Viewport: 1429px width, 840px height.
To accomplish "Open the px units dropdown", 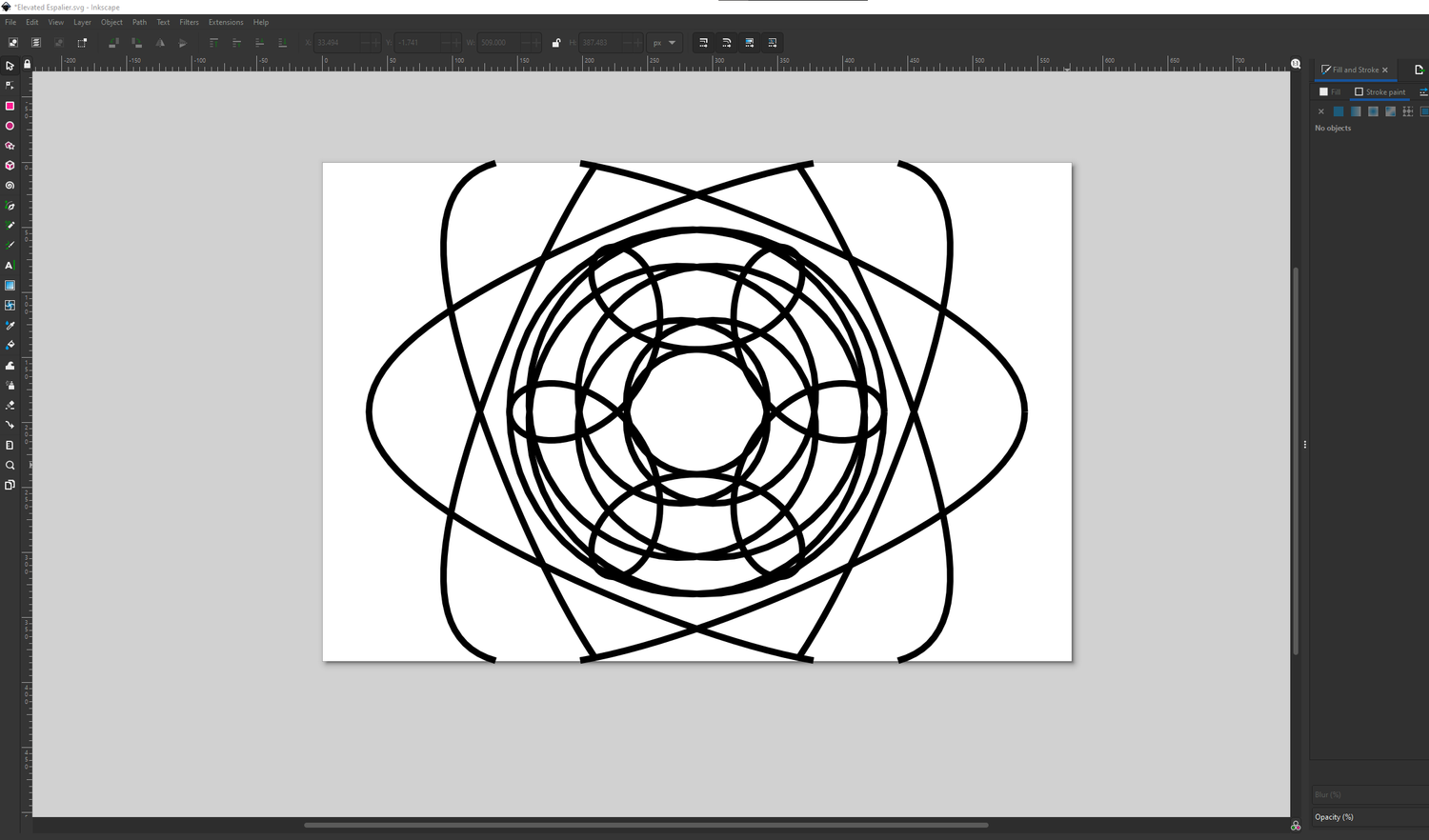I will 664,43.
